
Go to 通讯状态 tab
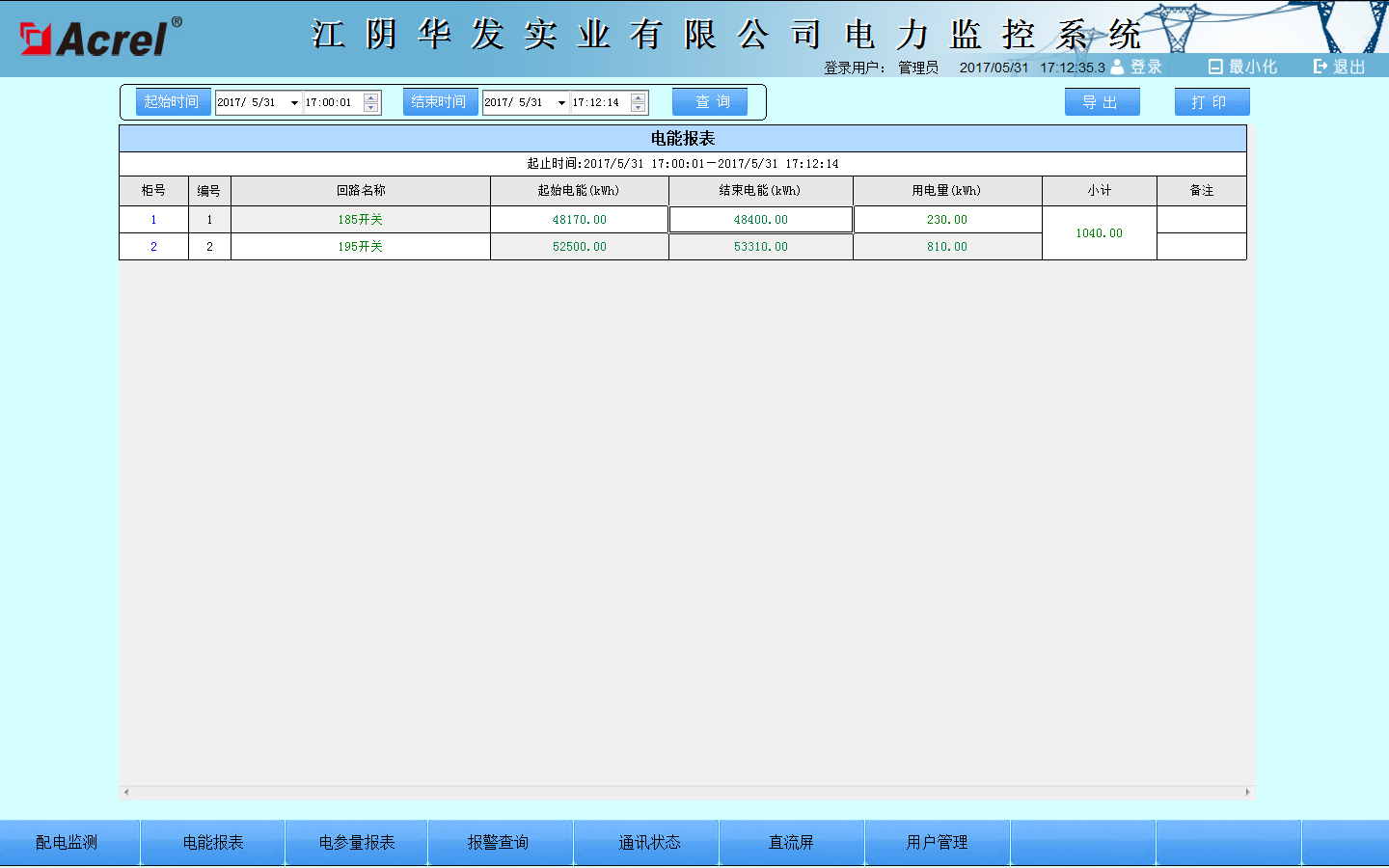647,842
